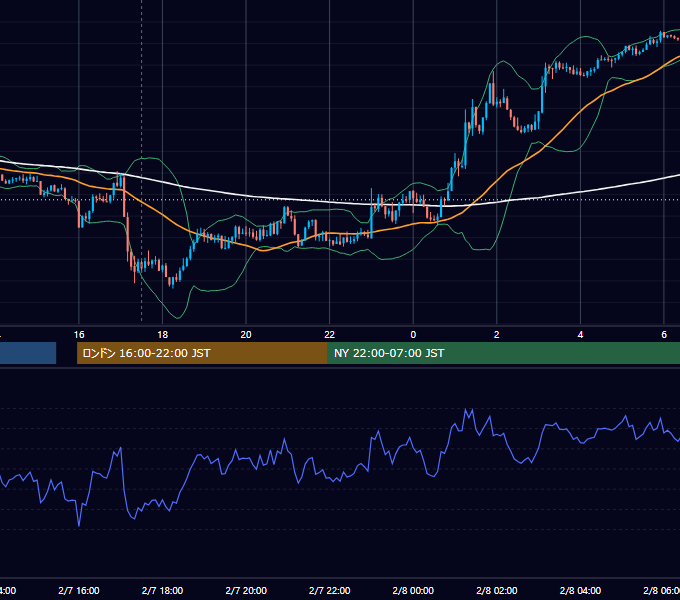Click the London 16:00-22:00 JST session bar
Screen dimensions: 680x600
point(202,353)
